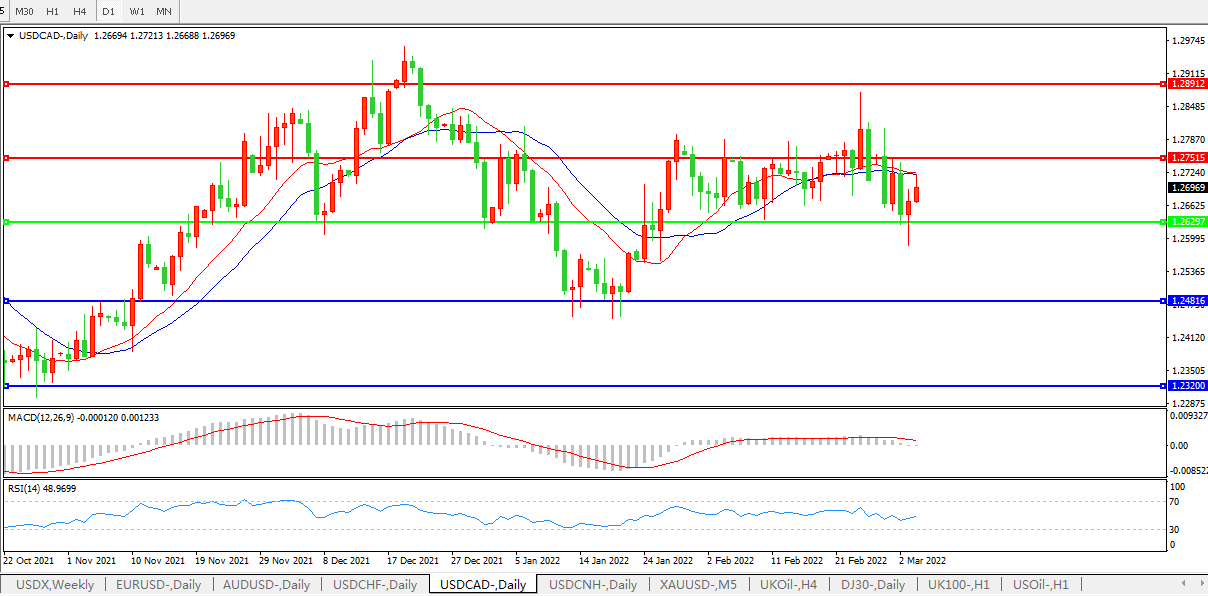Open the UKOil-,H4 chart tab

click(789, 585)
